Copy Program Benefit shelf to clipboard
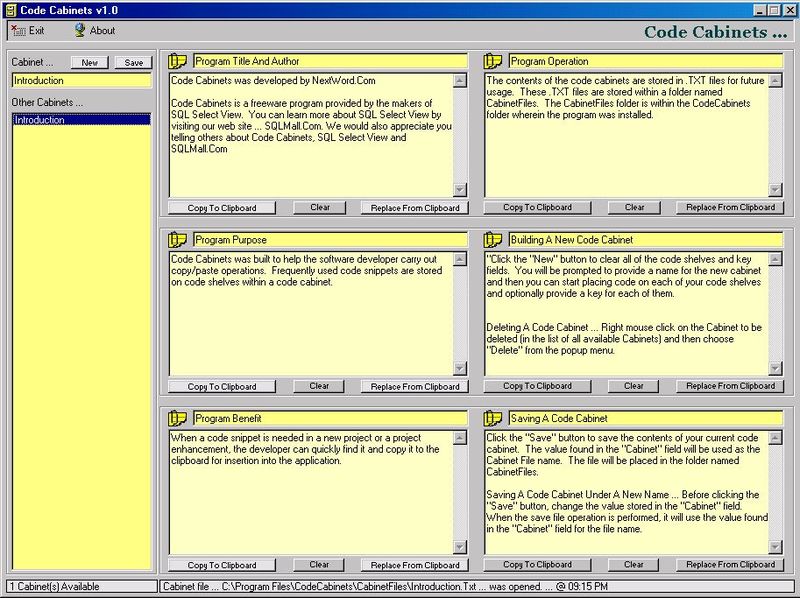Image resolution: width=800 pixels, height=598 pixels. tap(222, 565)
